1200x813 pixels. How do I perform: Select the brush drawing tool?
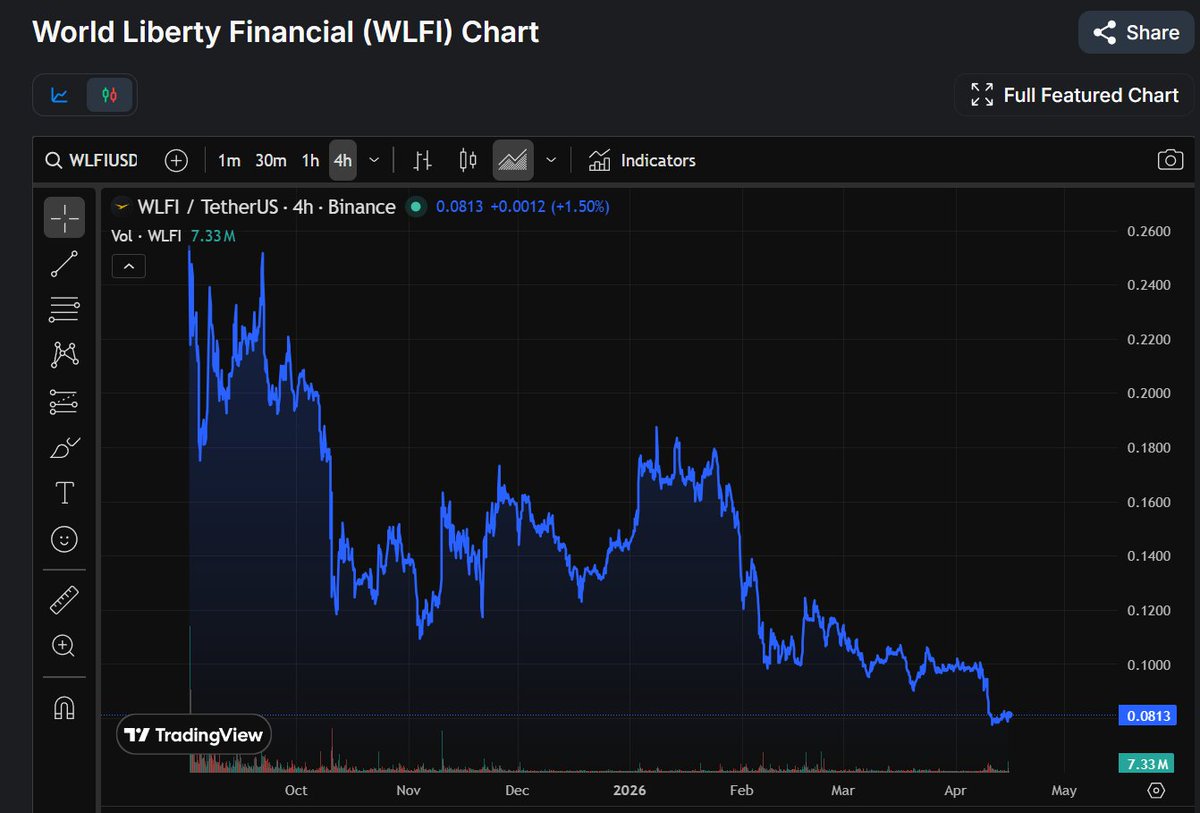(64, 447)
